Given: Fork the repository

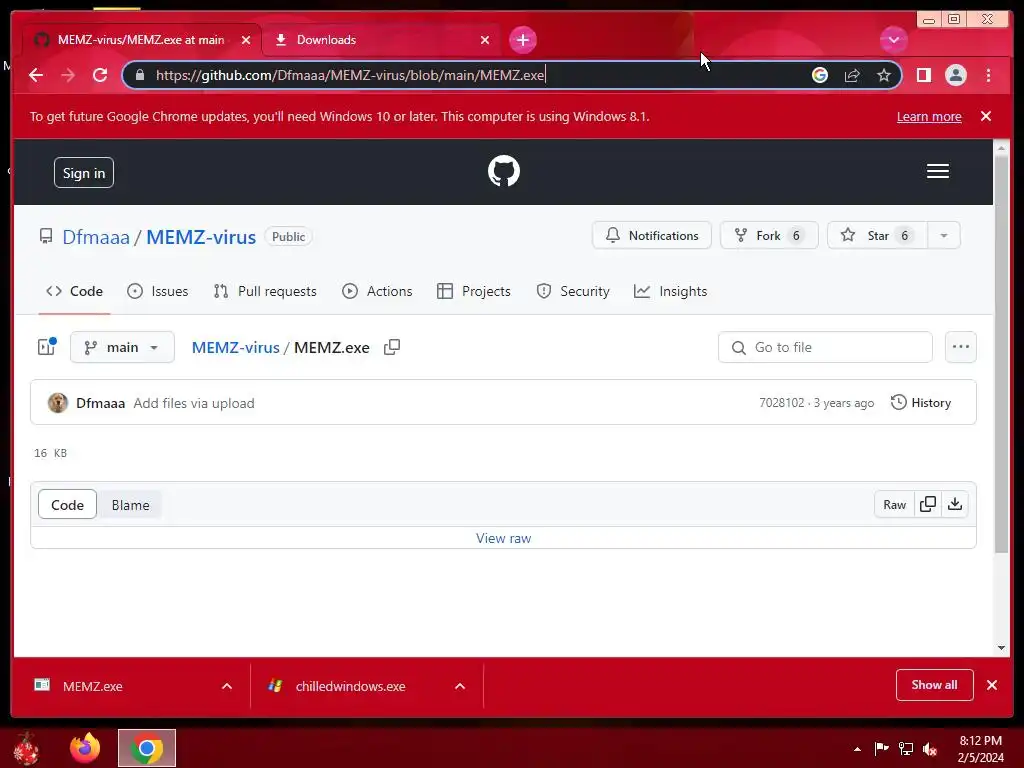Looking at the screenshot, I should [769, 235].
